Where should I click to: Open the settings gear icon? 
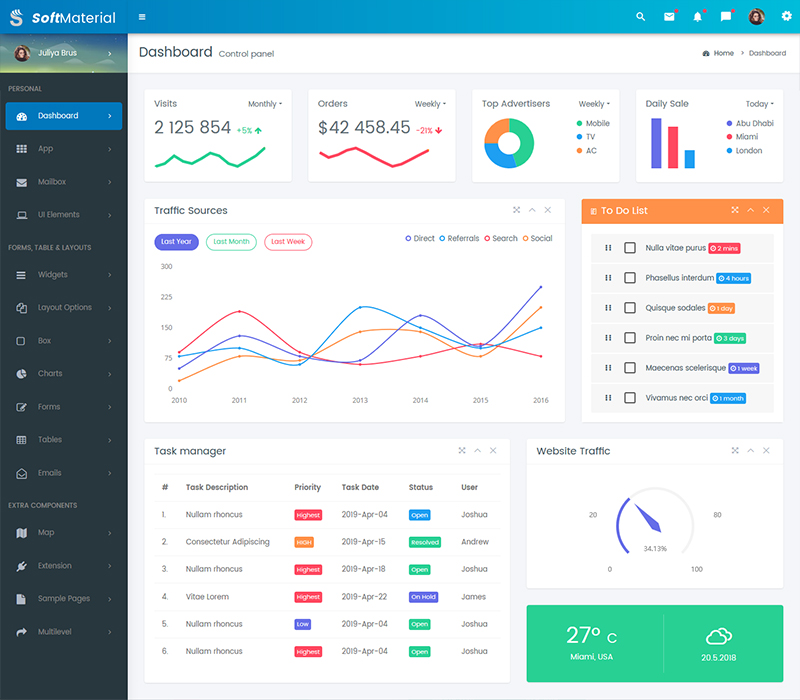pos(786,17)
